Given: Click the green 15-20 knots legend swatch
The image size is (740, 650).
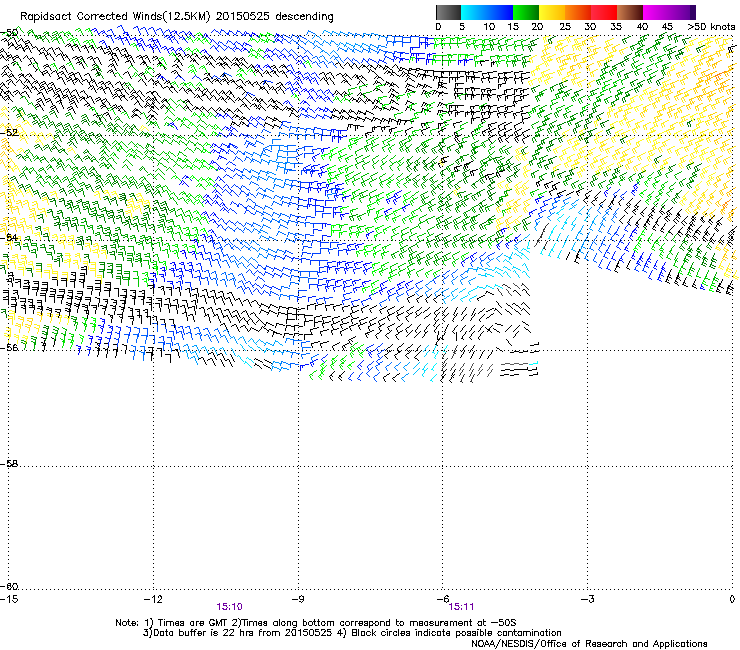Looking at the screenshot, I should pyautogui.click(x=526, y=12).
